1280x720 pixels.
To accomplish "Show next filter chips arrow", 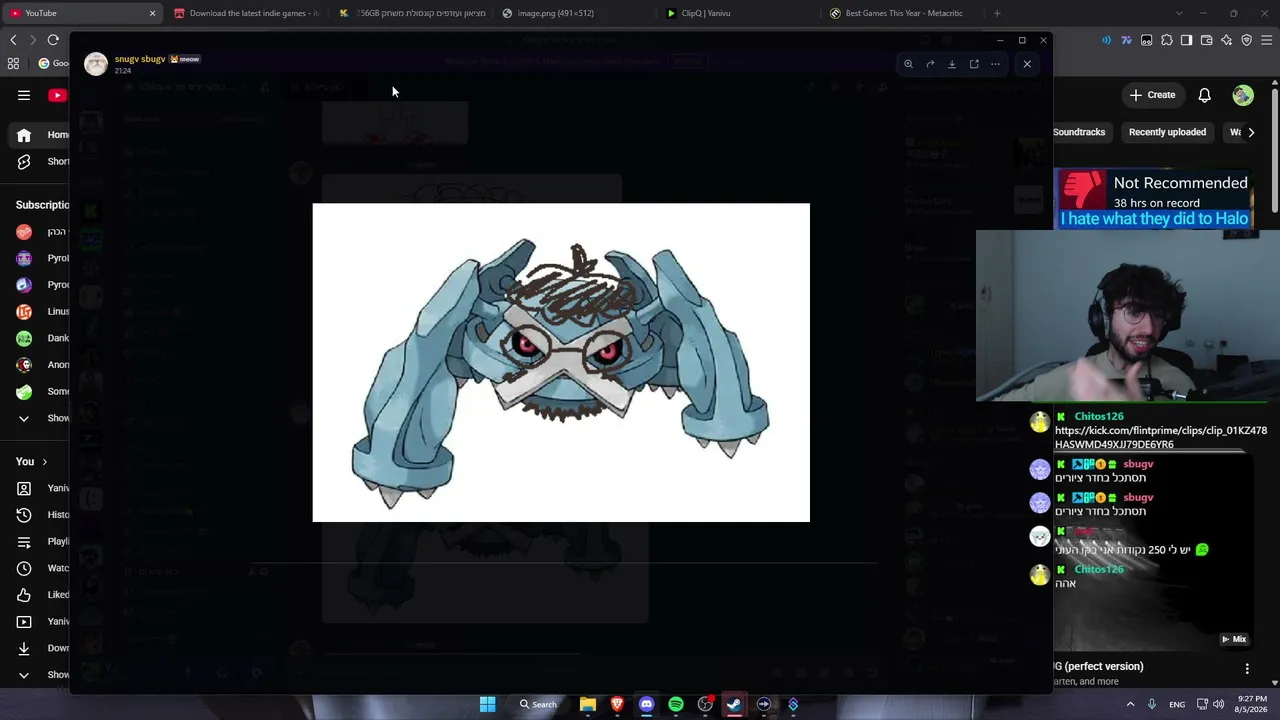I will click(x=1251, y=132).
